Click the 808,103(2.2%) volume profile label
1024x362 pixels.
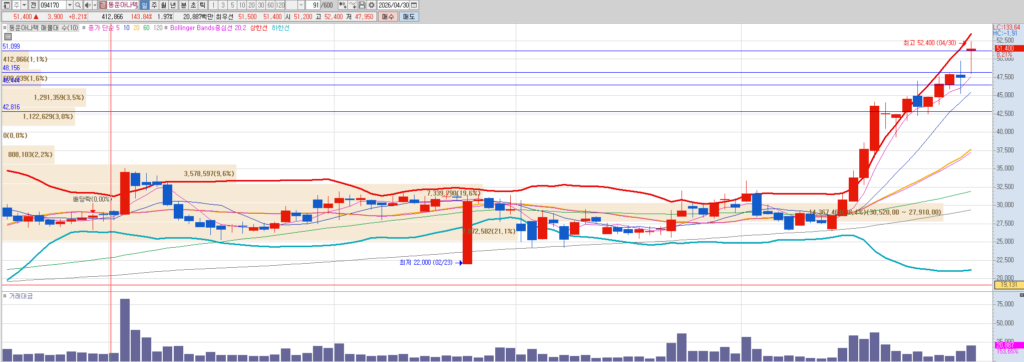30,155
